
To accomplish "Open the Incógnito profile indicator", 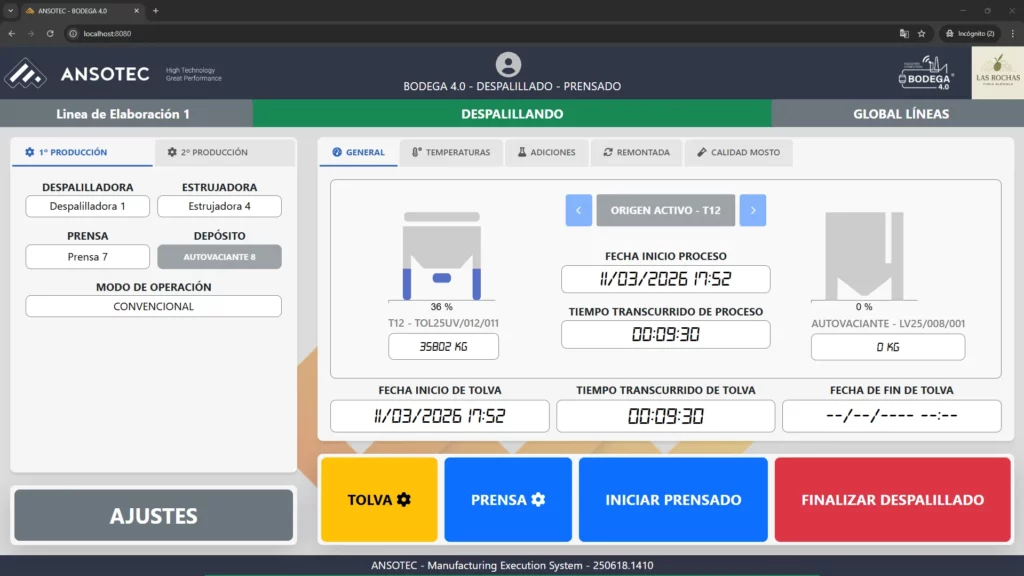I will 970,33.
